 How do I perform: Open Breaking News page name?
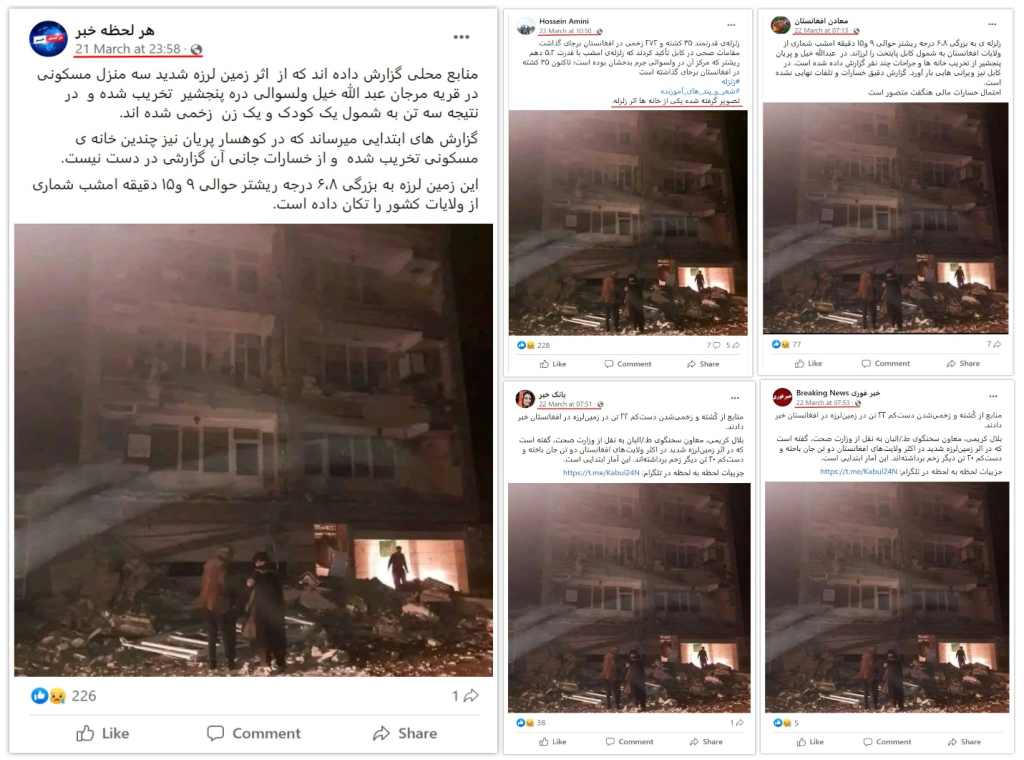(838, 393)
